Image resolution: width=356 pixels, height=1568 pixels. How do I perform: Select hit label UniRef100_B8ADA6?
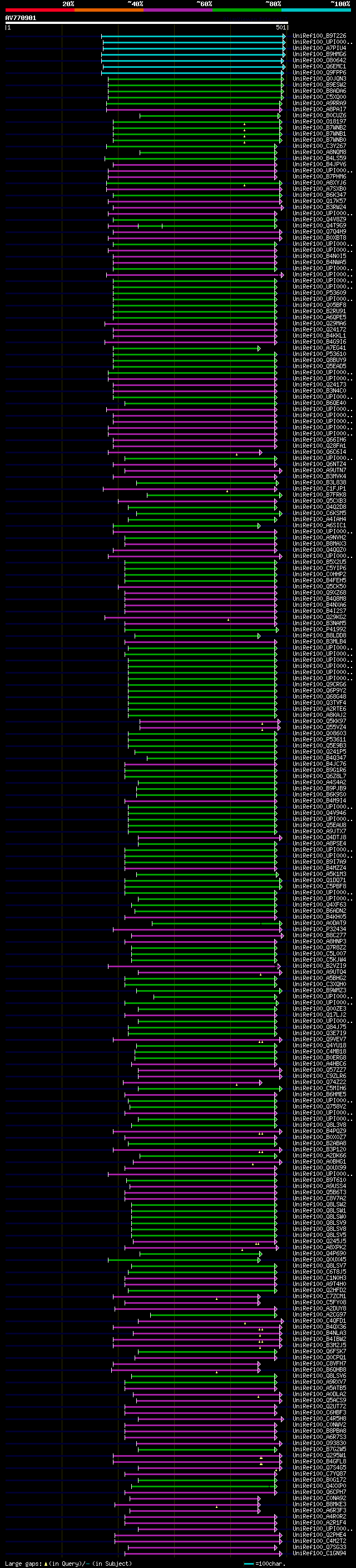[x=319, y=91]
